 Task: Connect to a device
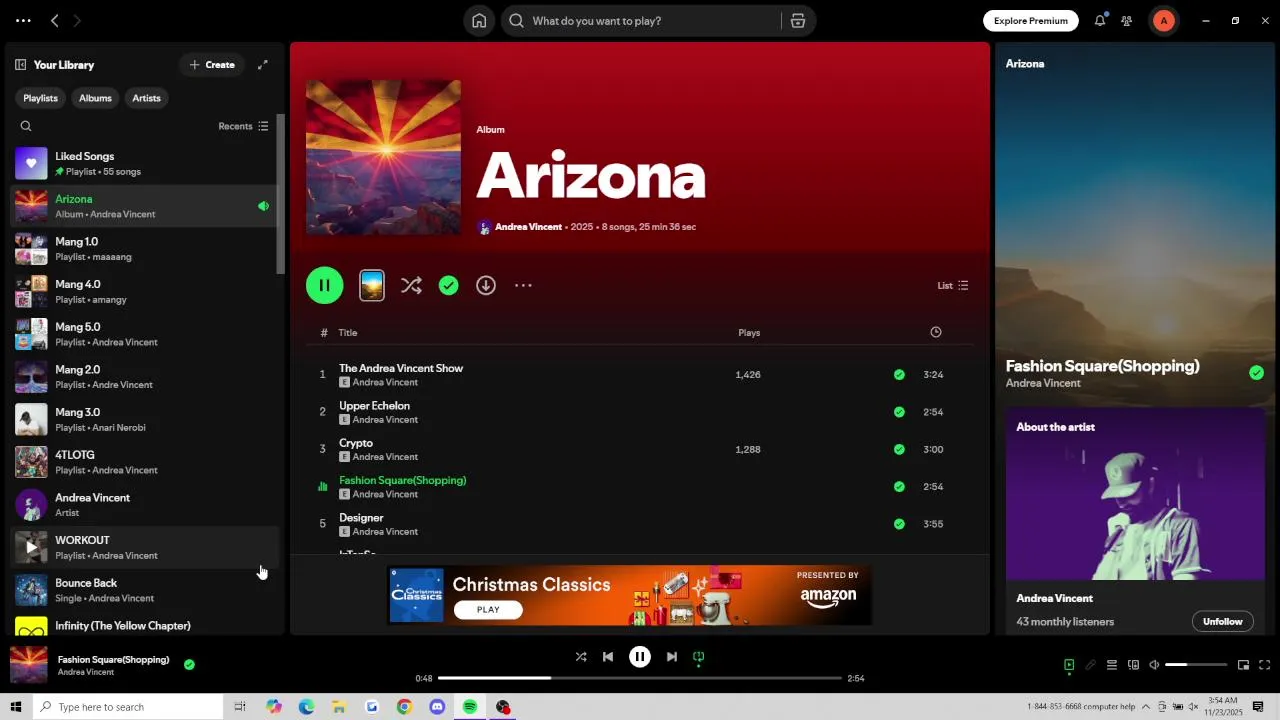tap(1133, 665)
